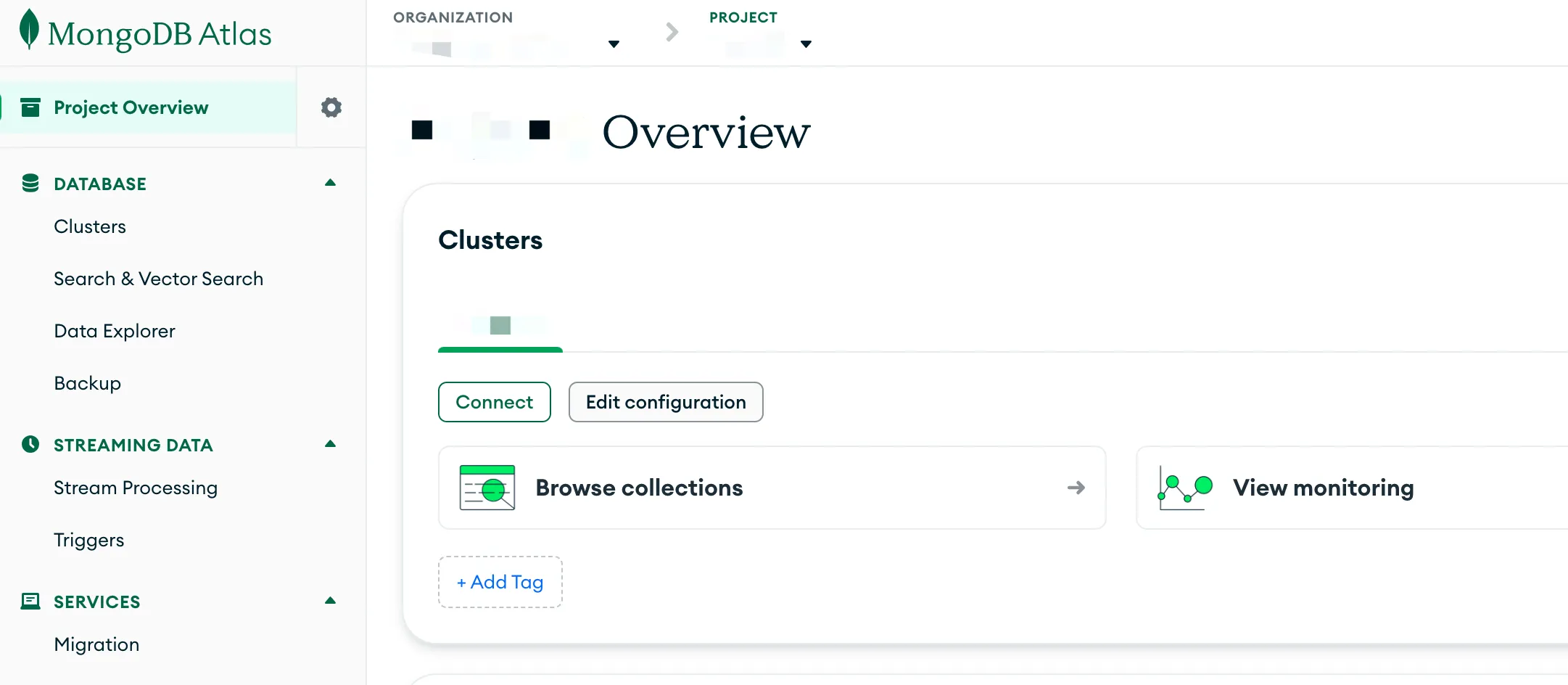Image resolution: width=1568 pixels, height=685 pixels.
Task: Click the + Add Tag button
Action: (x=500, y=581)
